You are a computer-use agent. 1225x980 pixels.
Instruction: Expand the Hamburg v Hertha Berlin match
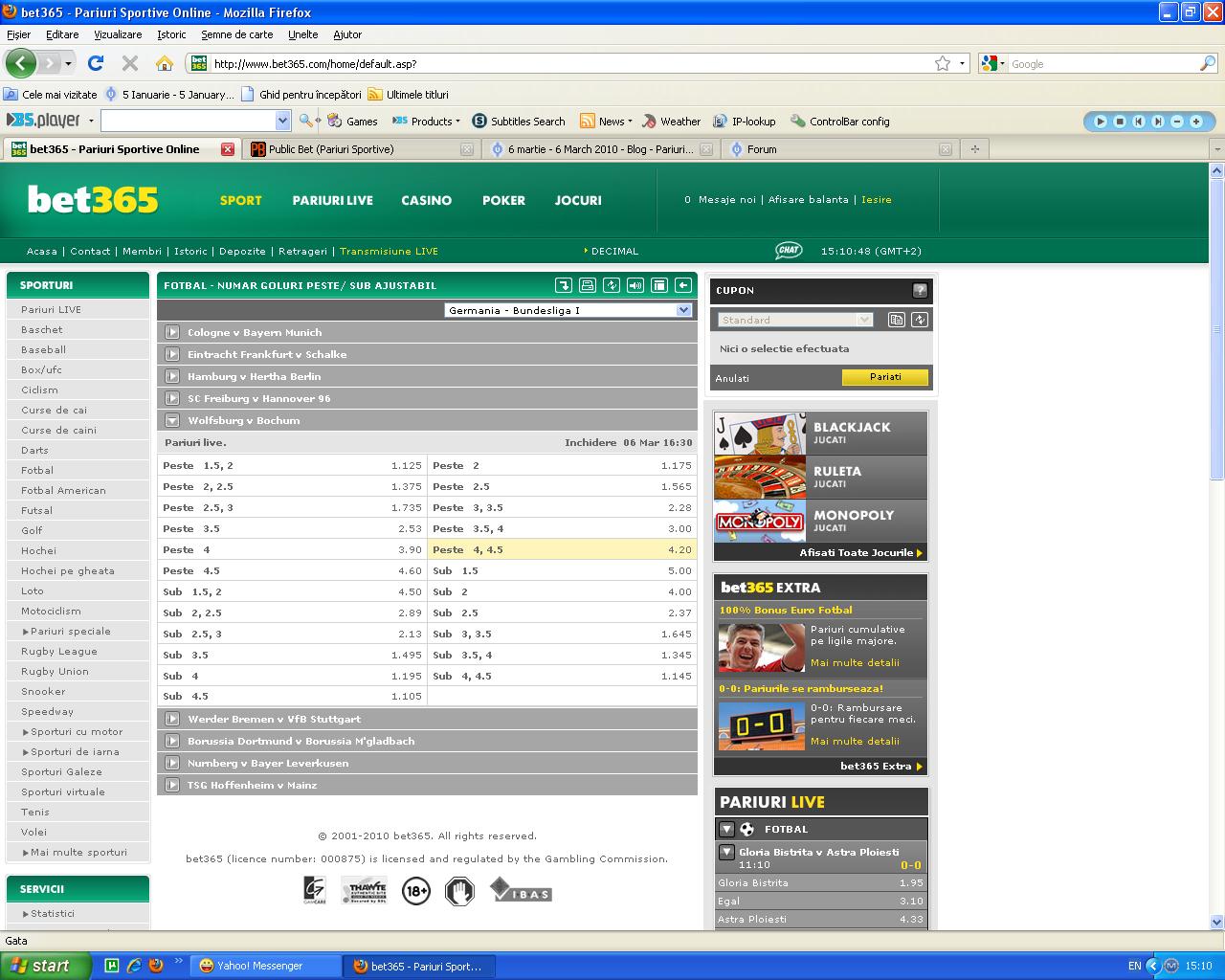172,376
